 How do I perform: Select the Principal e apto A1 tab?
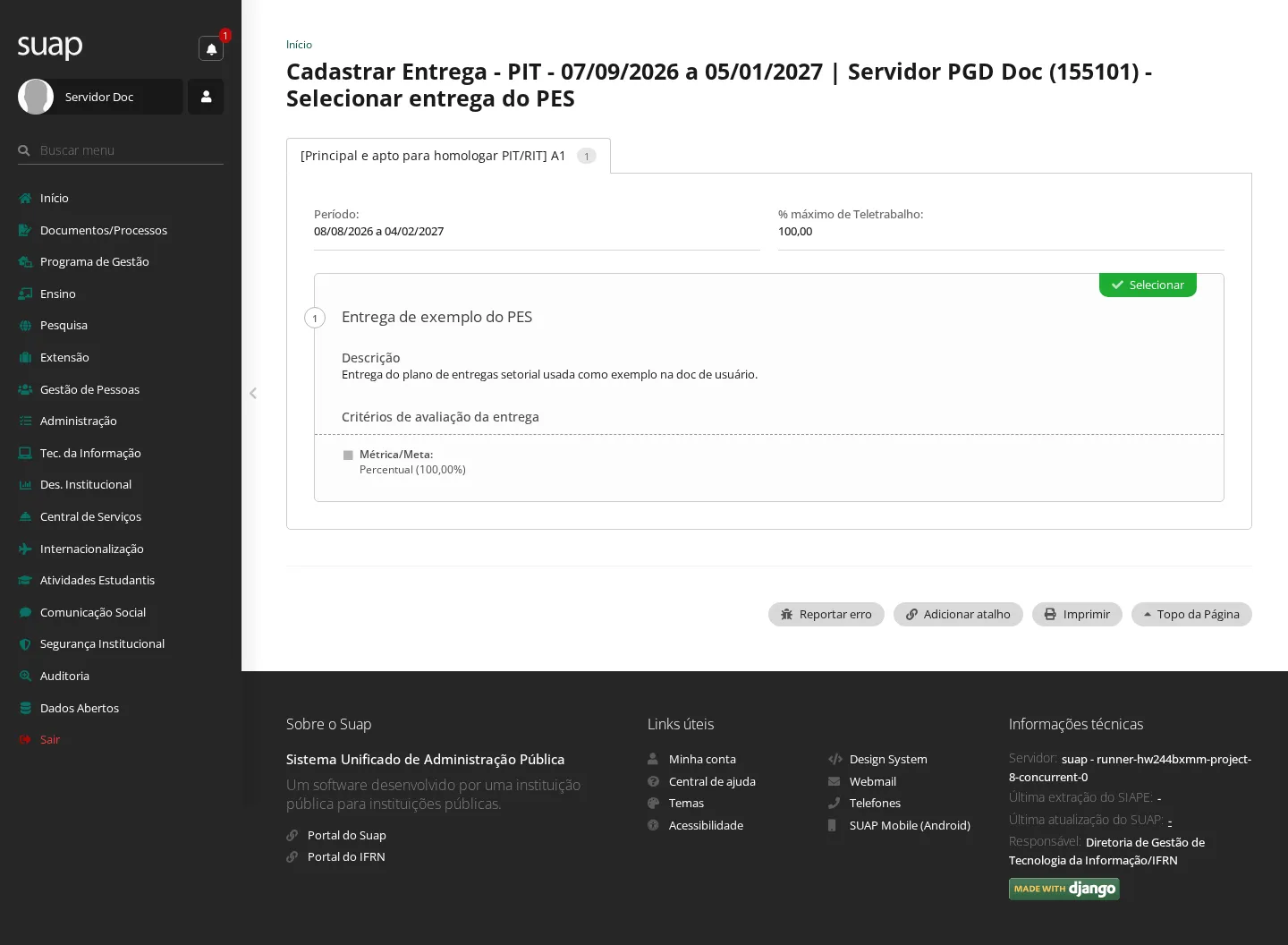[x=448, y=156]
